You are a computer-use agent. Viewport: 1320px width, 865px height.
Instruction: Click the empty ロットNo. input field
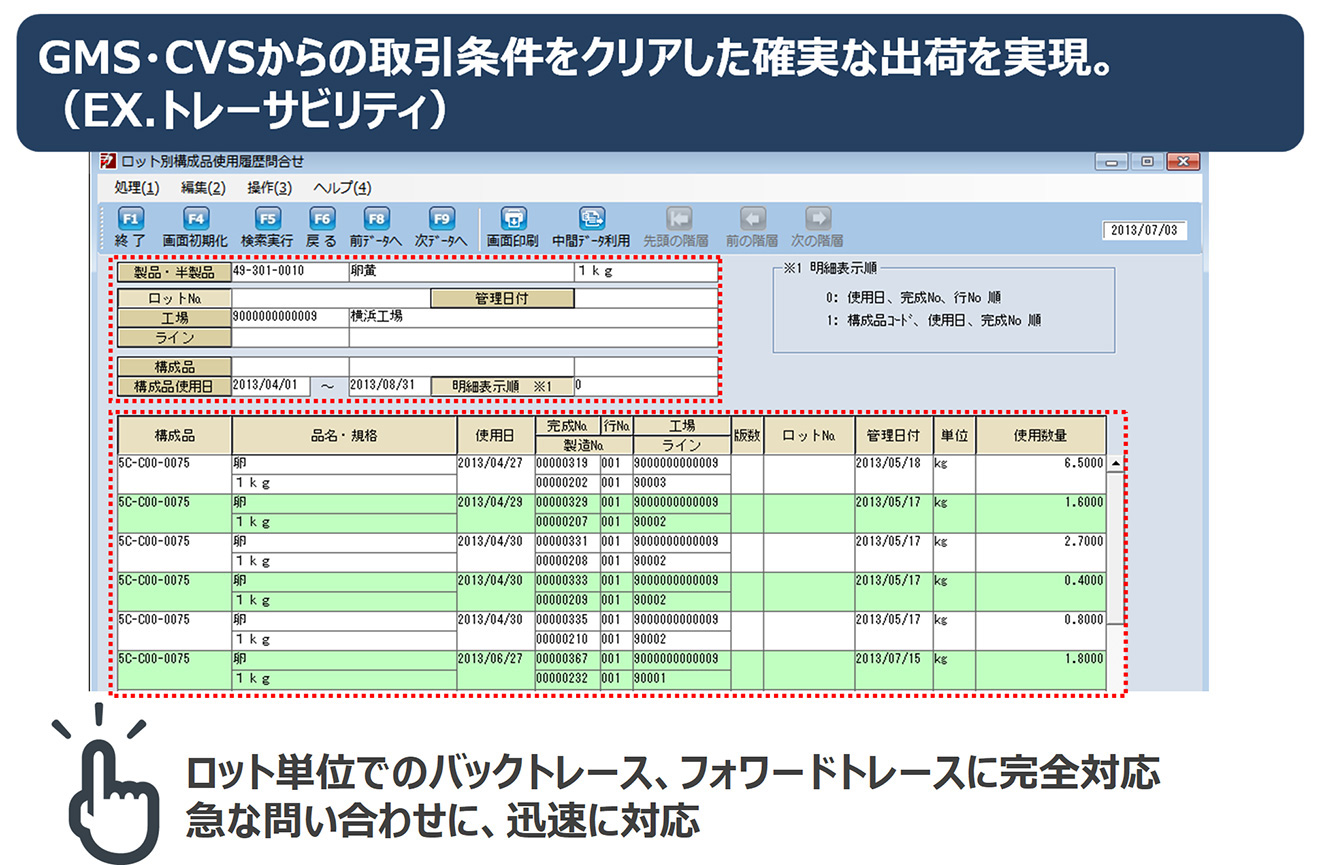331,299
